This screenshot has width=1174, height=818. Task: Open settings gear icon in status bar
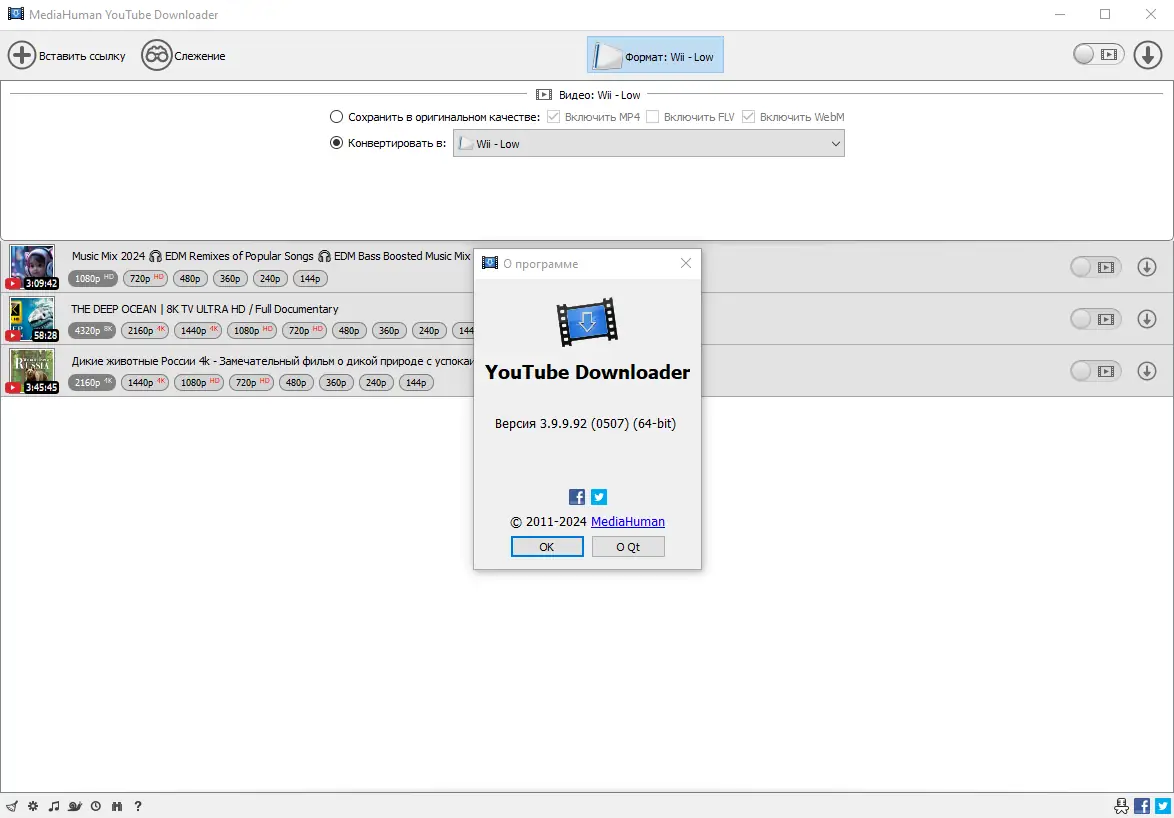point(33,806)
